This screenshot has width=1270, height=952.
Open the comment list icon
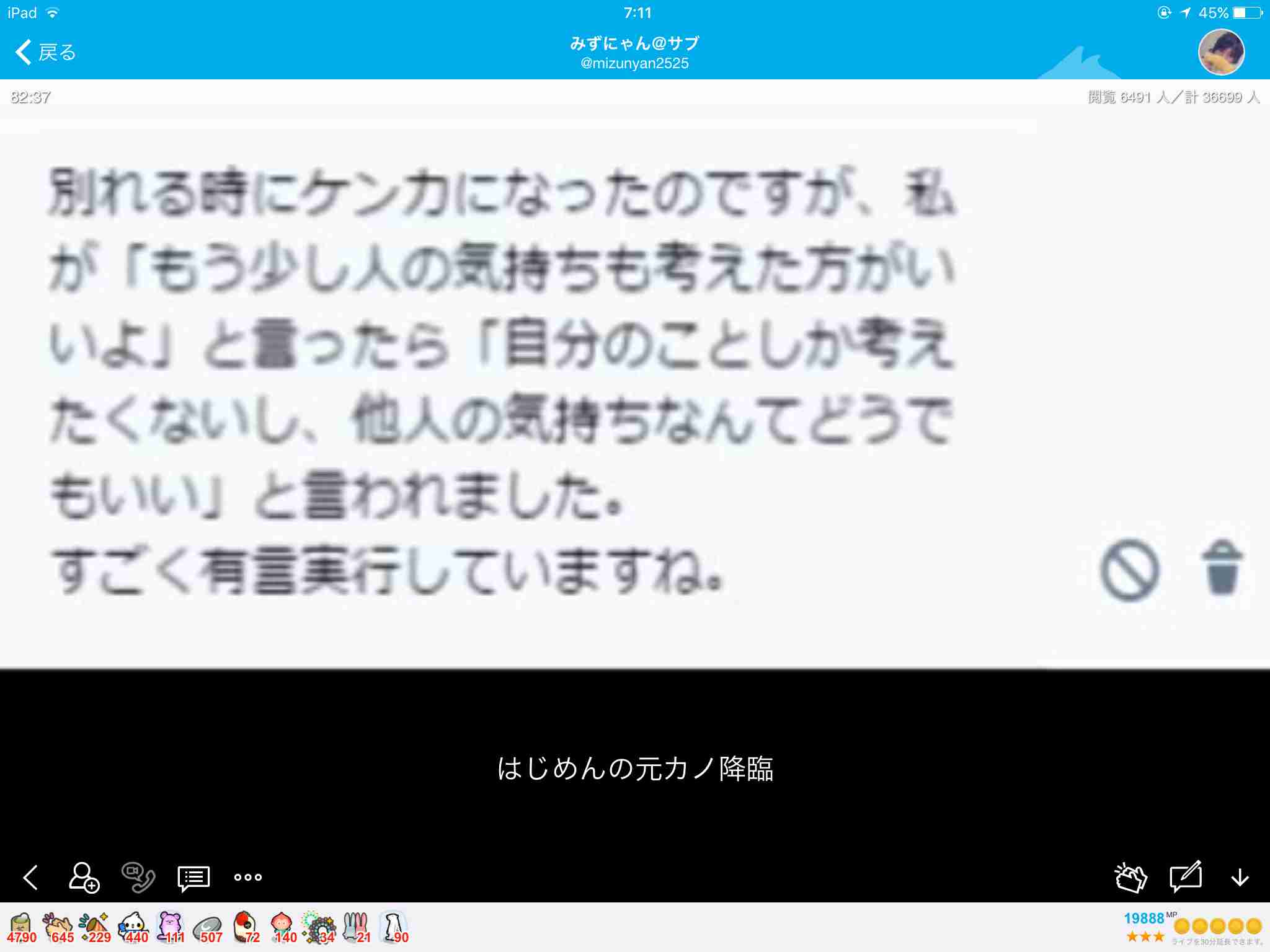(192, 878)
